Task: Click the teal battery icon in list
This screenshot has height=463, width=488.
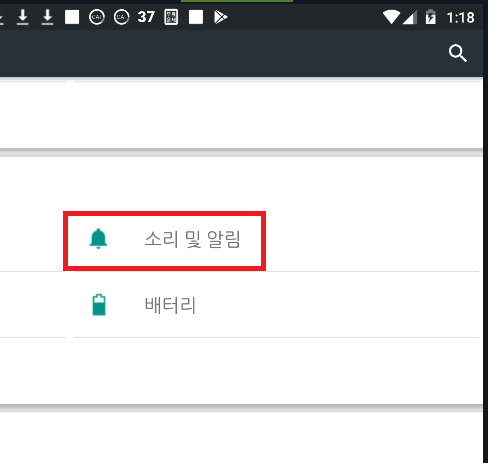Action: (99, 305)
